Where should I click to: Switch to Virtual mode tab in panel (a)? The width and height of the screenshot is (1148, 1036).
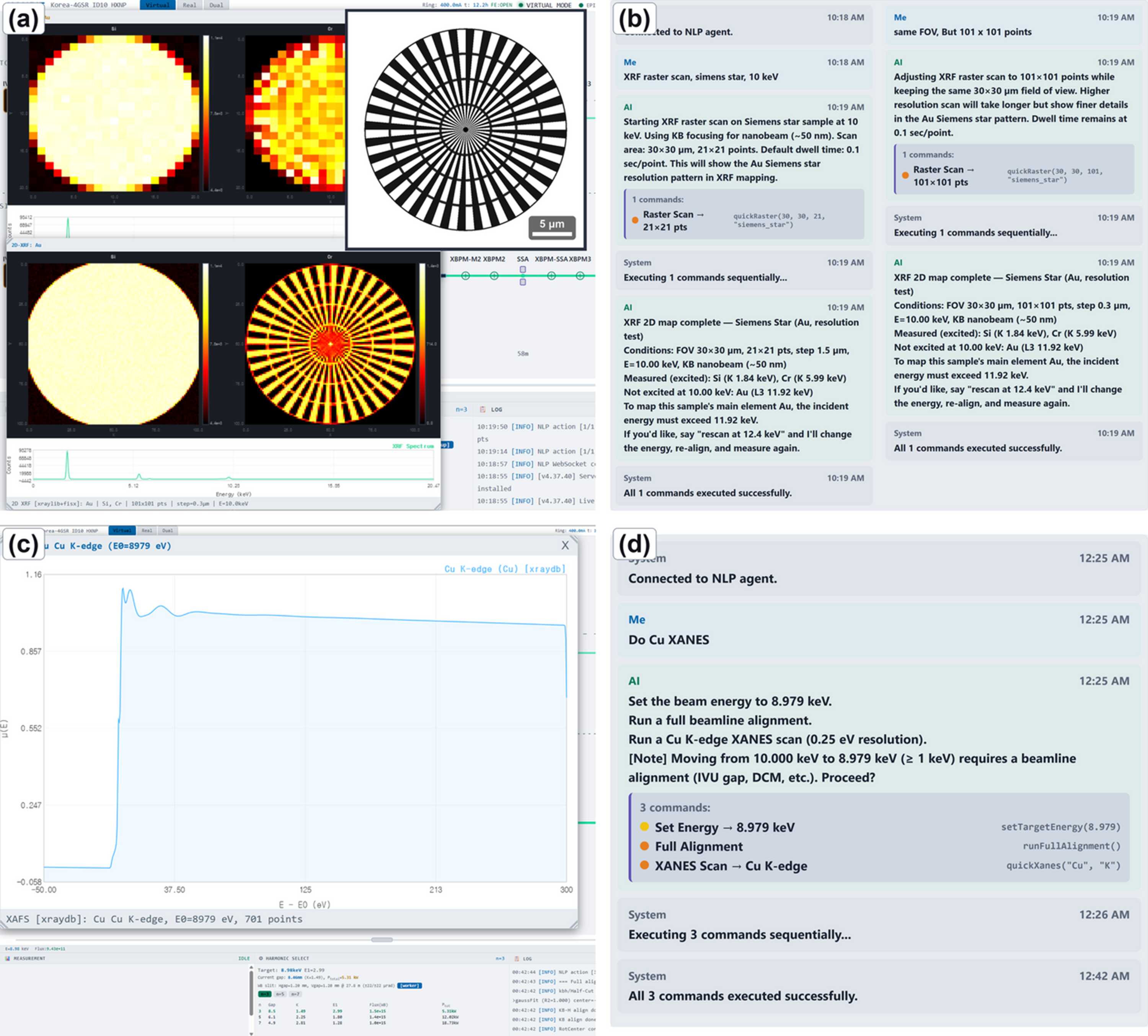[x=158, y=5]
